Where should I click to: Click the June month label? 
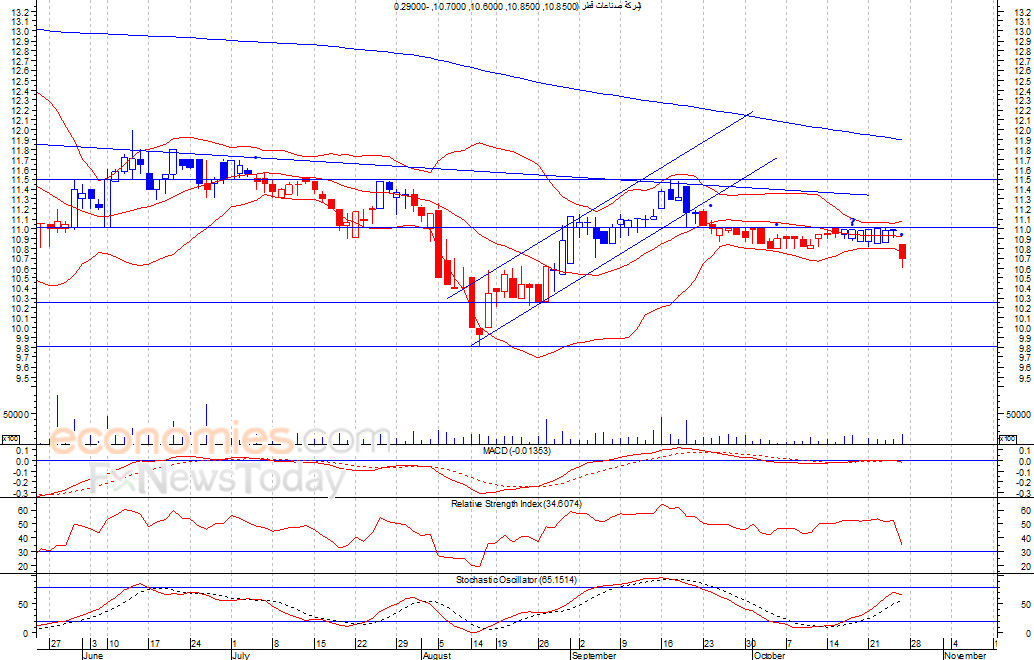(93, 655)
